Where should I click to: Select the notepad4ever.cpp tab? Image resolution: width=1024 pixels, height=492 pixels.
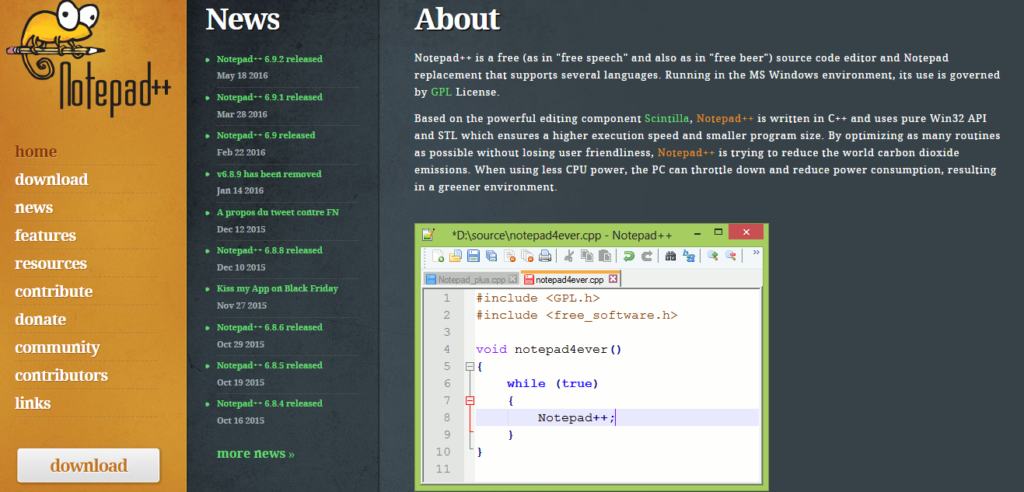pyautogui.click(x=569, y=279)
